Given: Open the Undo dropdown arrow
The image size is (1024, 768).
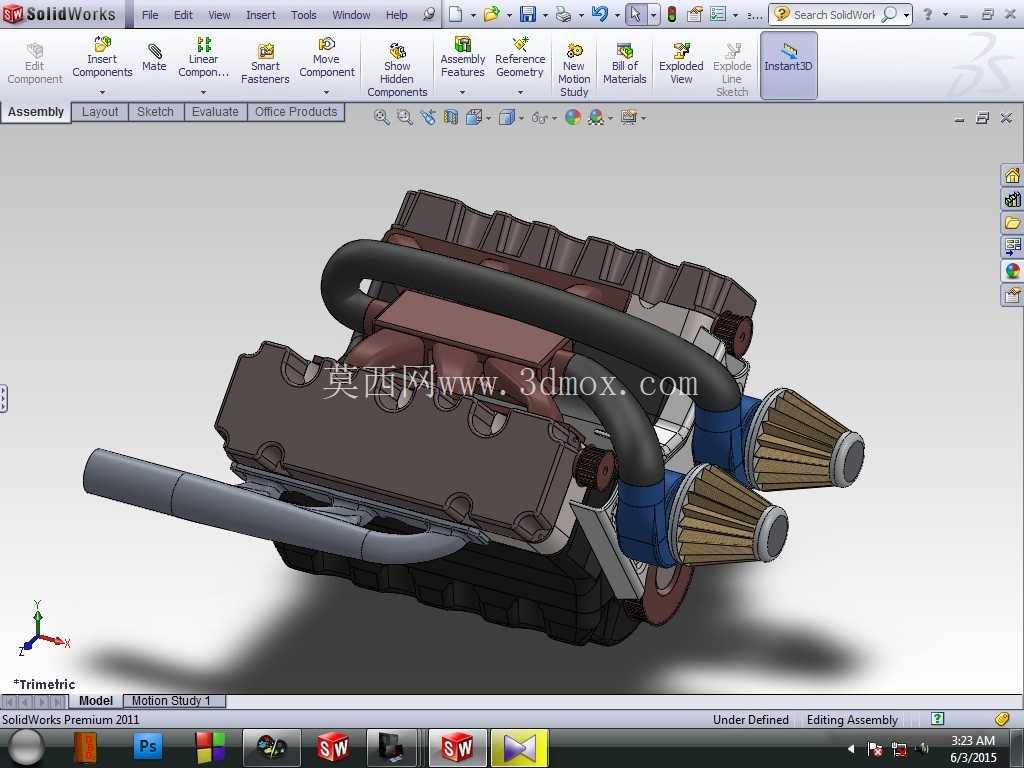Looking at the screenshot, I should [x=616, y=14].
